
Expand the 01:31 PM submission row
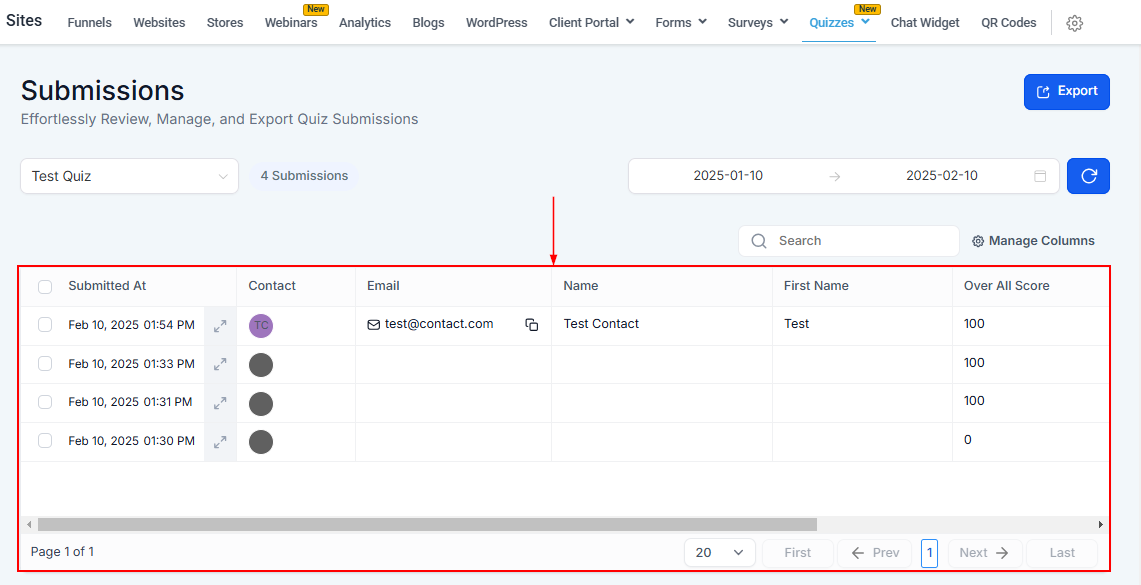tap(220, 403)
